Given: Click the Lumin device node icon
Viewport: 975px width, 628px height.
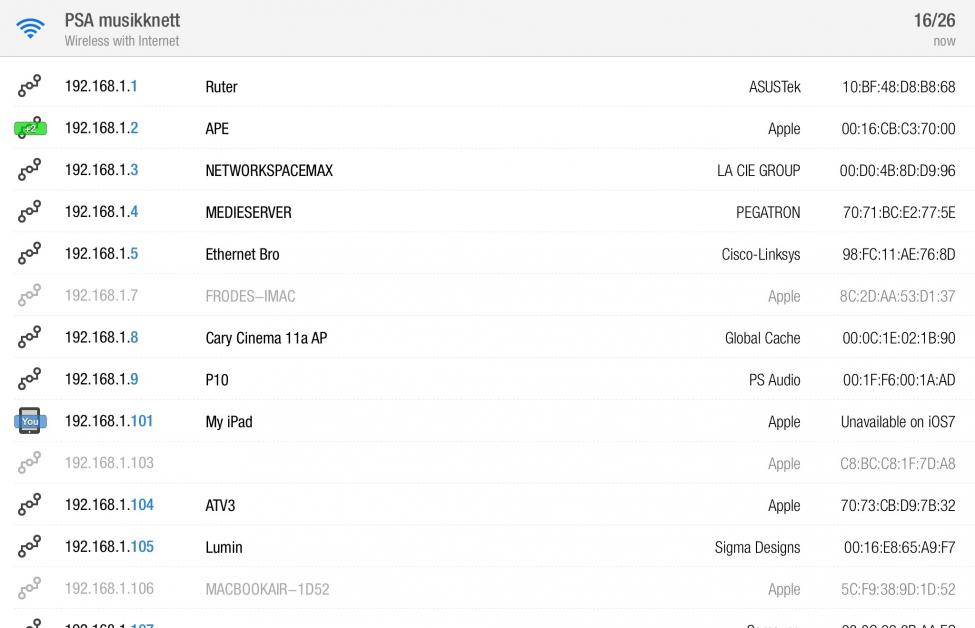Looking at the screenshot, I should [x=30, y=547].
